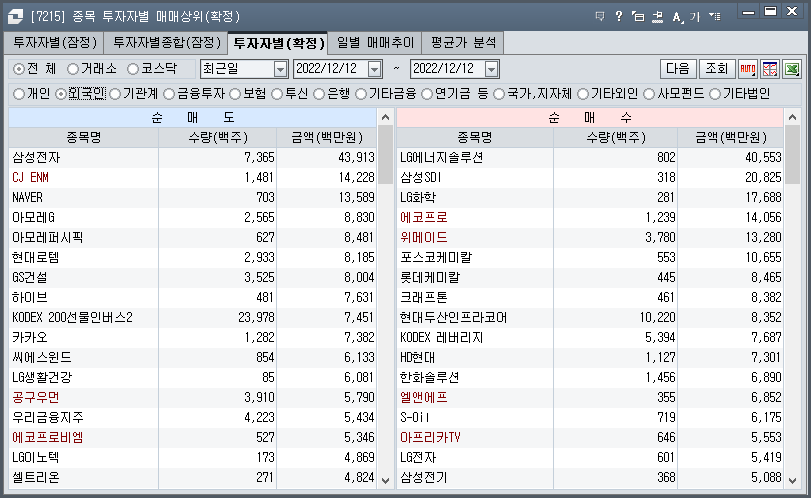
Task: Open help with the question mark icon
Action: [619, 17]
